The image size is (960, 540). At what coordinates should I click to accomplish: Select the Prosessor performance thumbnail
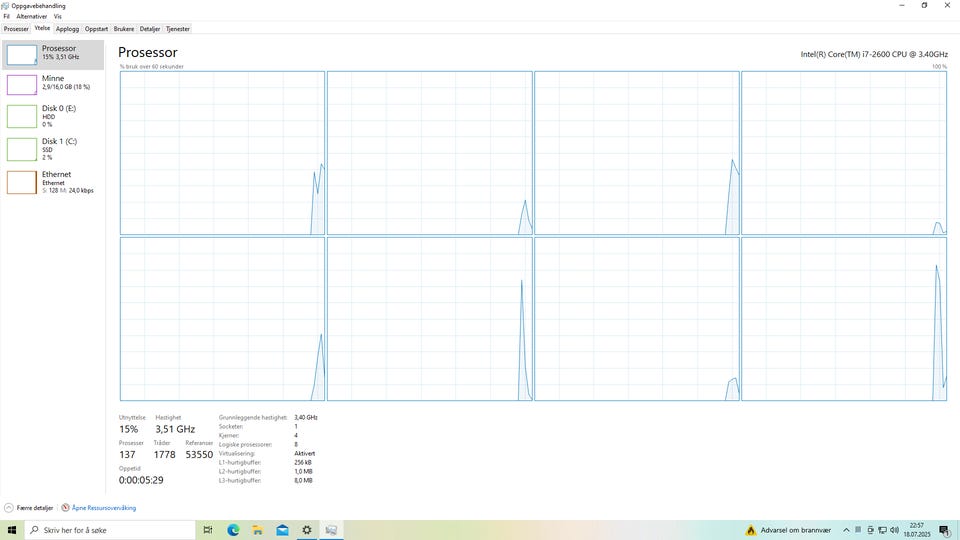[x=22, y=54]
